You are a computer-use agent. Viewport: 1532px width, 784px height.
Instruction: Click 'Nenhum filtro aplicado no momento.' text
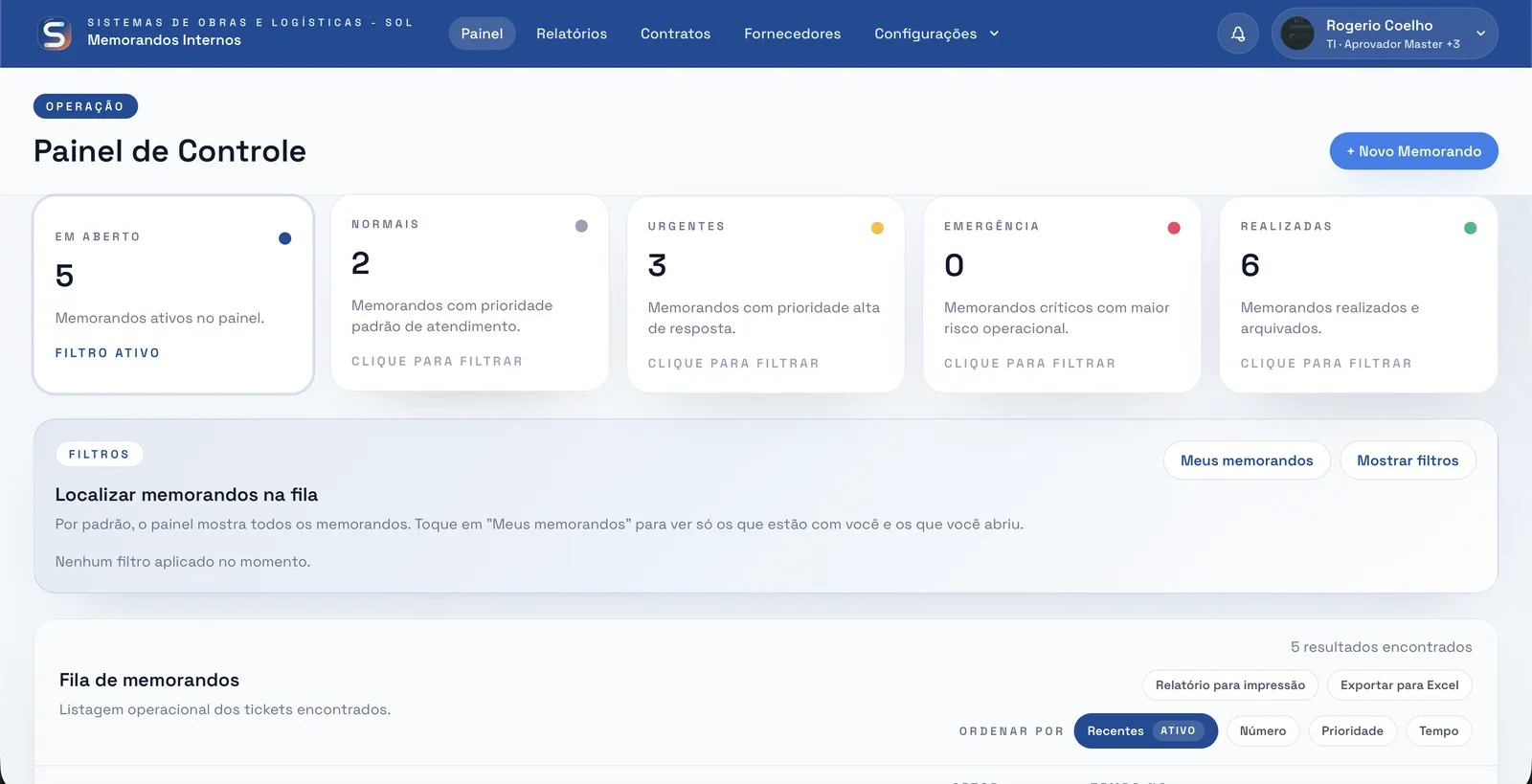tap(183, 562)
